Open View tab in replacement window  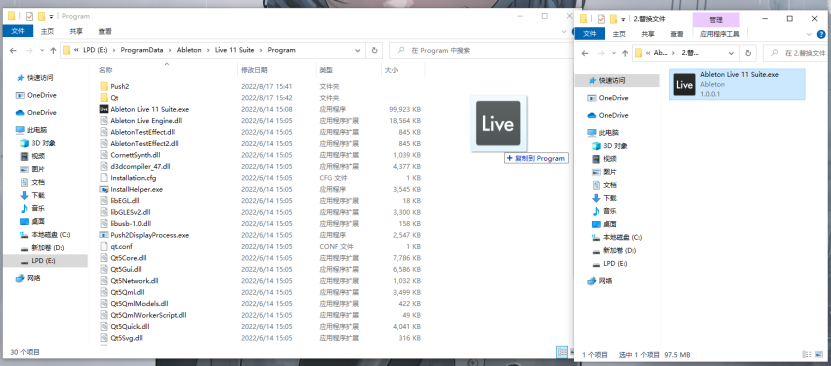pos(677,34)
